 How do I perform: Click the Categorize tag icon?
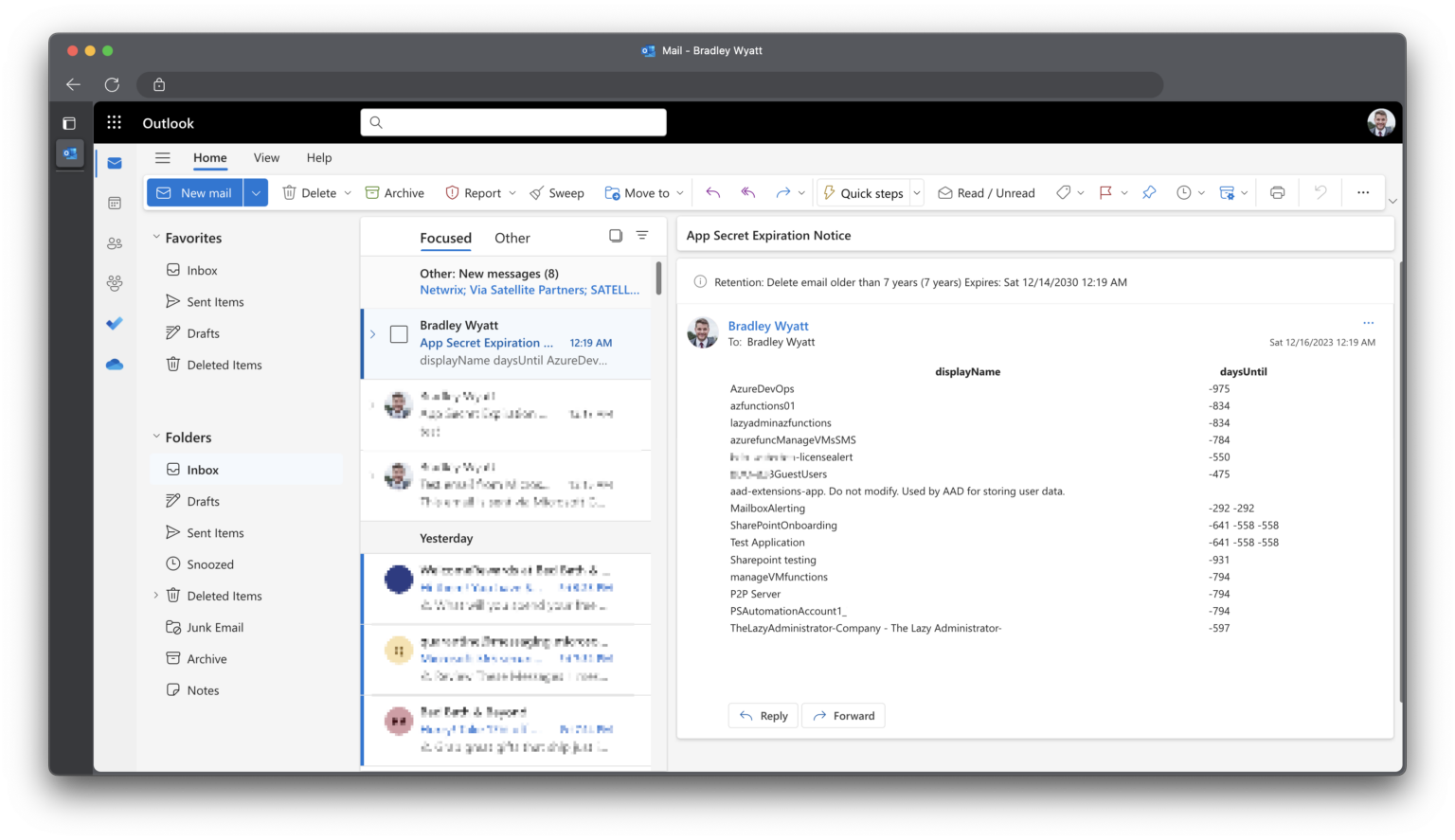[x=1064, y=192]
